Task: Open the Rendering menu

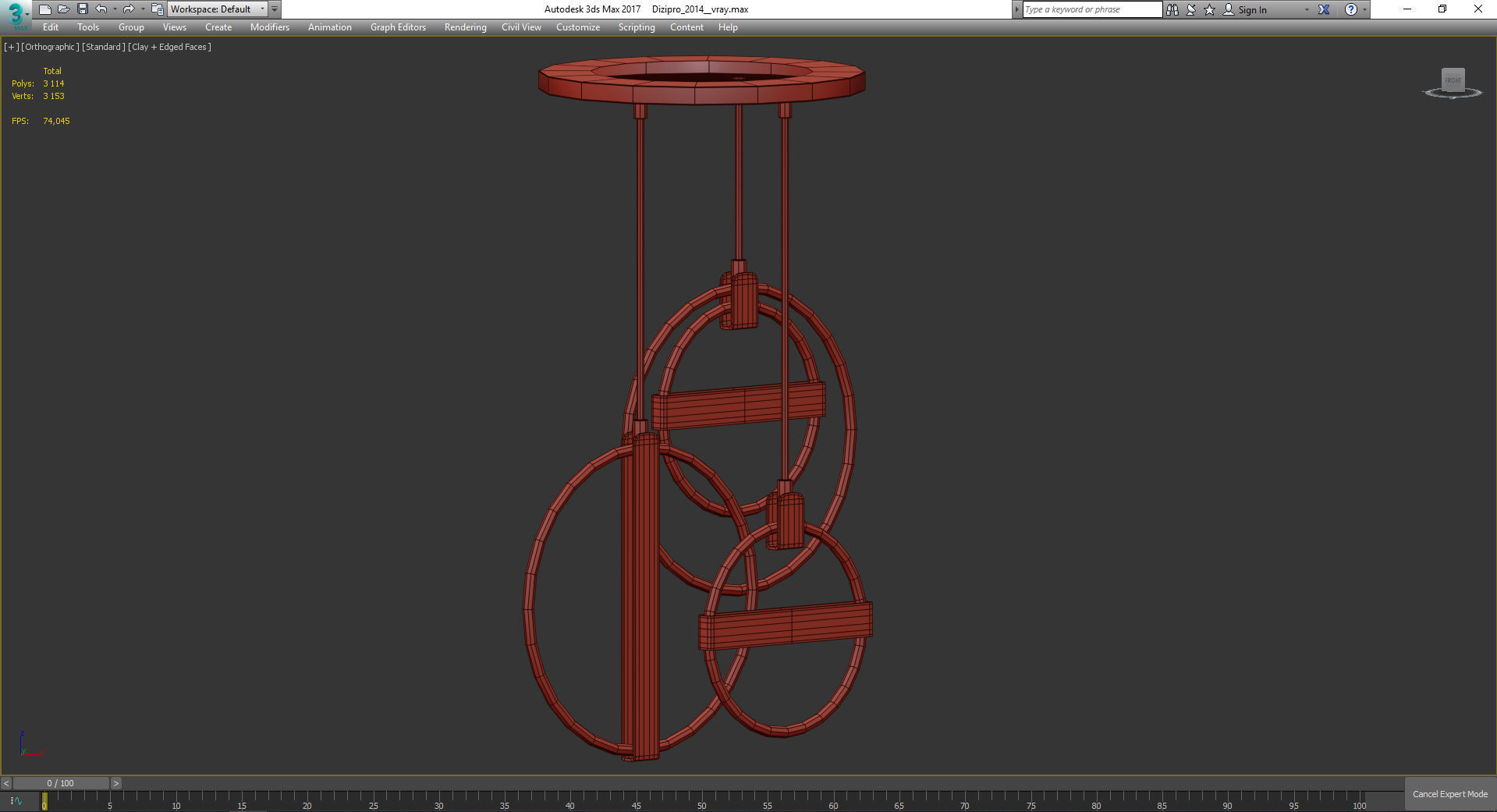Action: tap(466, 27)
